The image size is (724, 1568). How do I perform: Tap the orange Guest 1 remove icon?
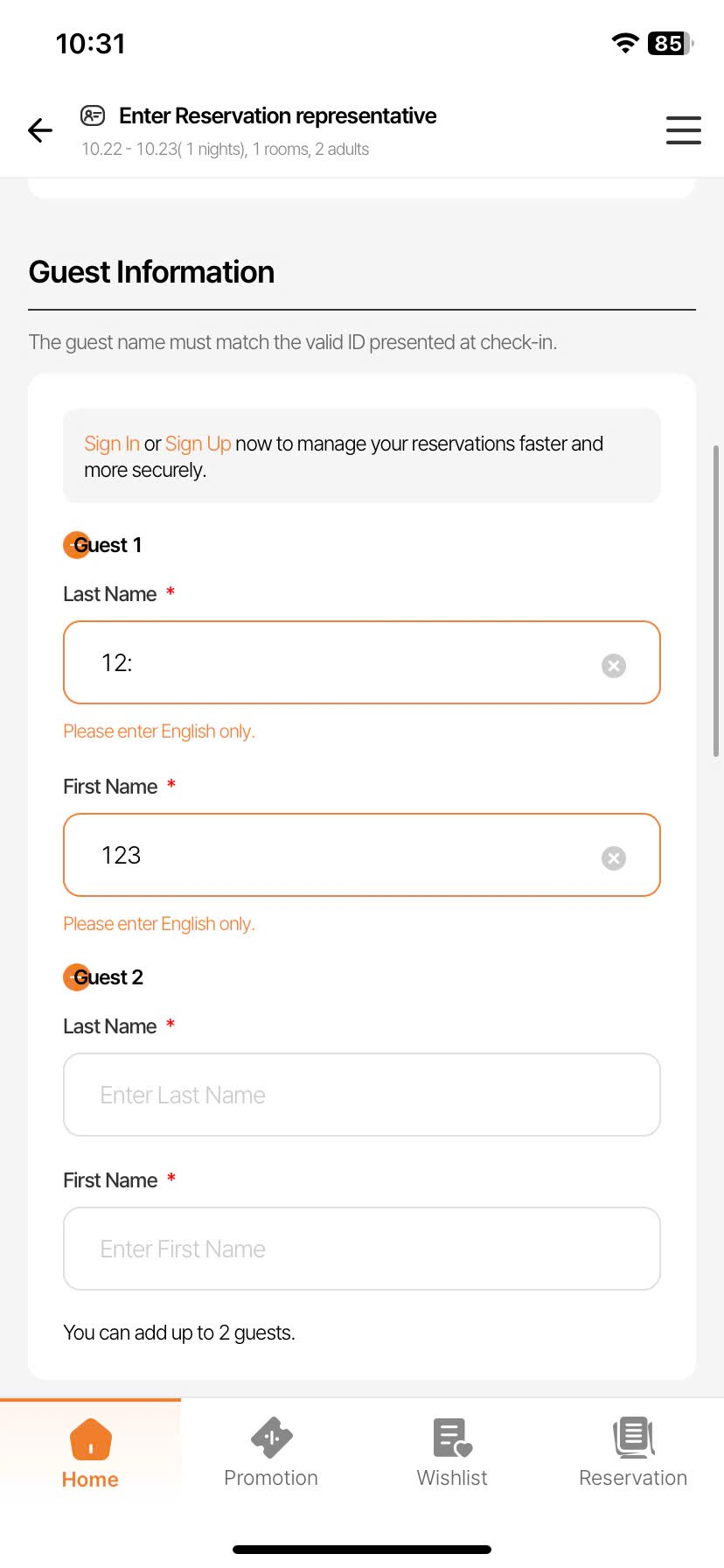76,545
